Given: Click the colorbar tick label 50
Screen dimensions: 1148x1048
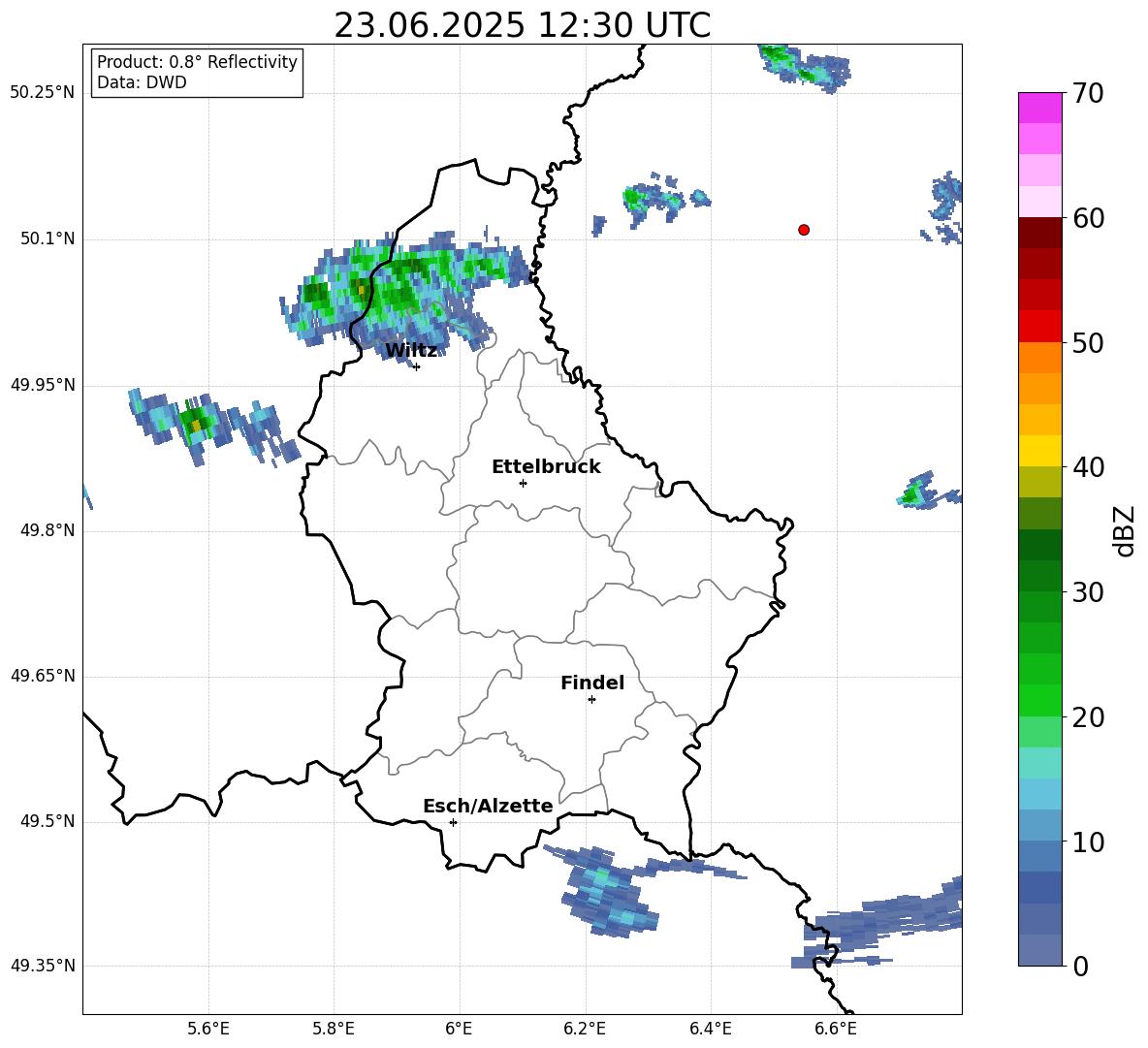Looking at the screenshot, I should (x=1088, y=343).
